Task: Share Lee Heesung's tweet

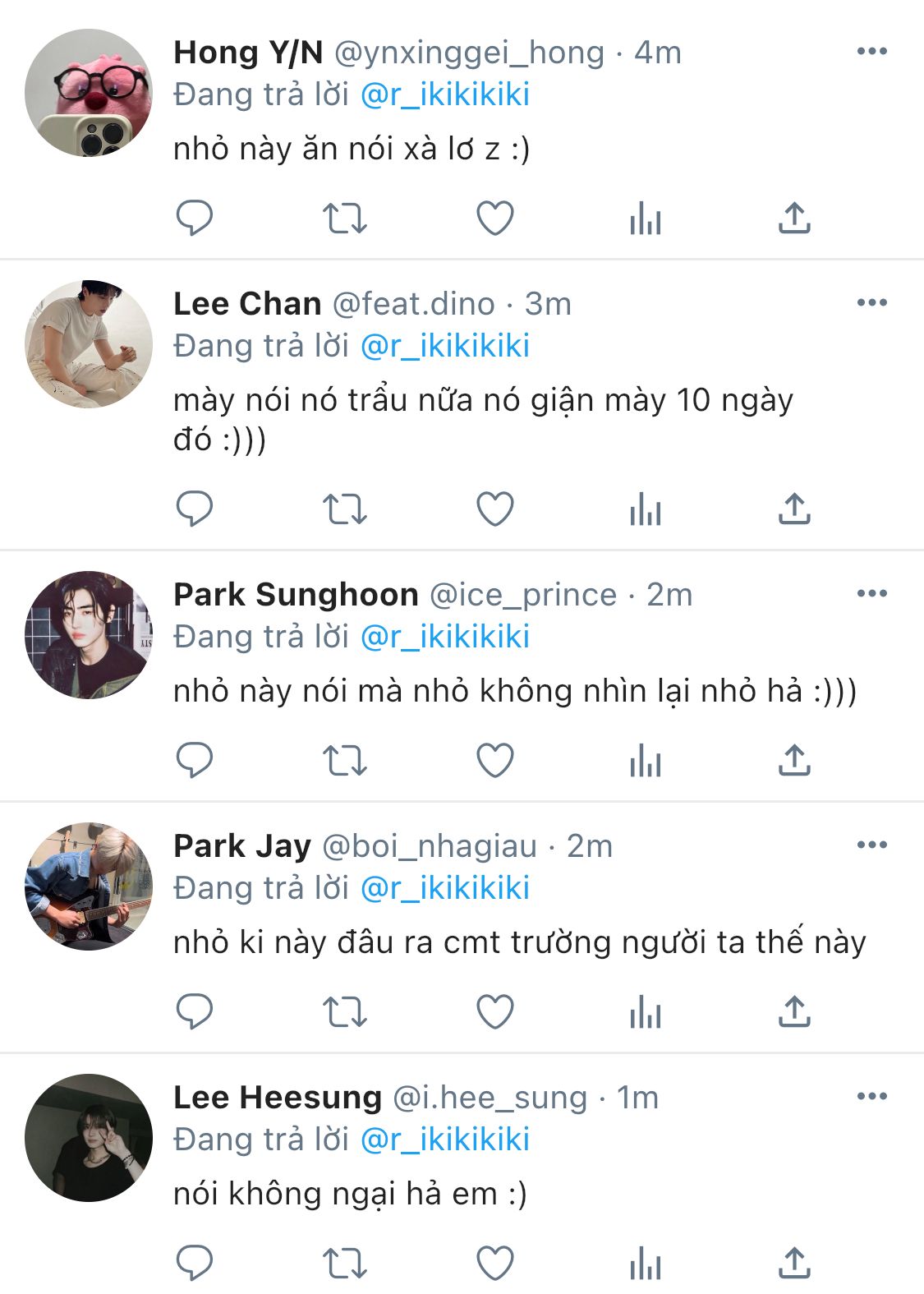Action: click(x=794, y=1264)
